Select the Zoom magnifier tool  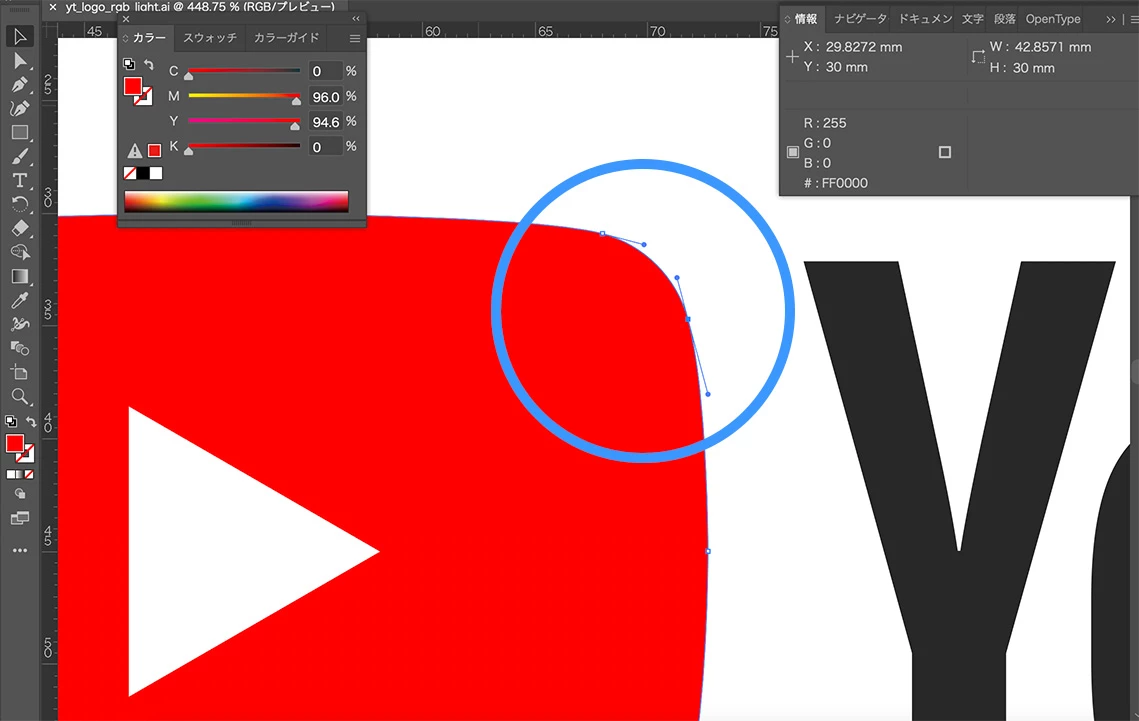click(20, 396)
